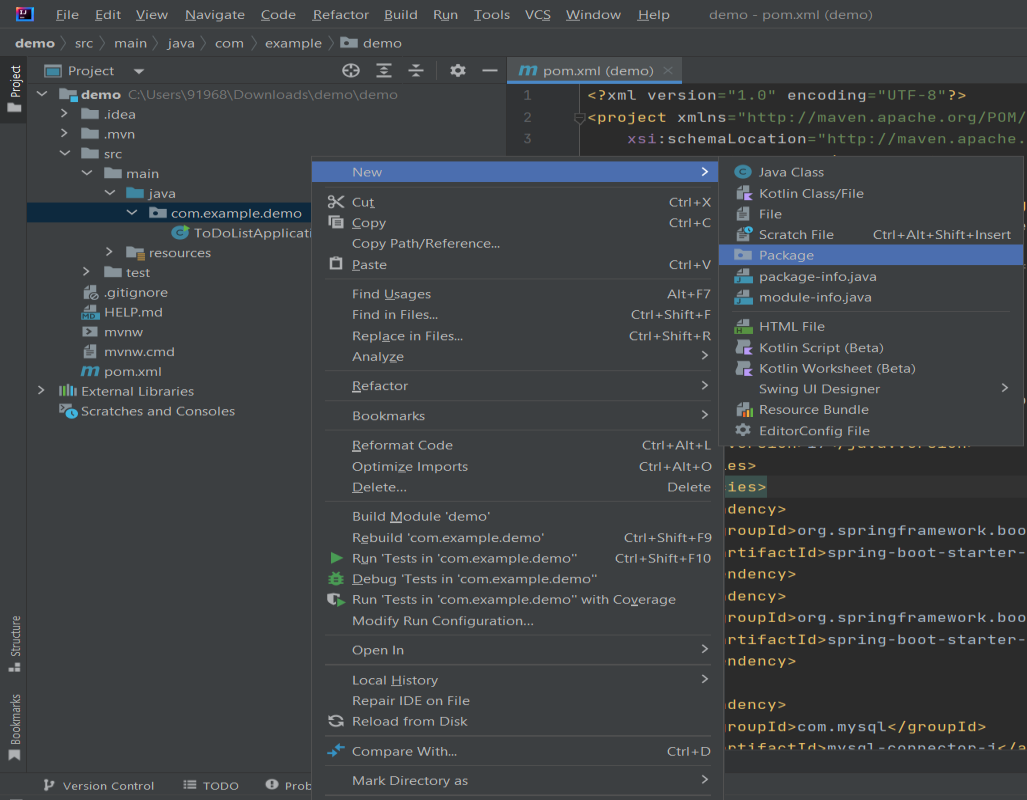Open the Navigate menu
1027x800 pixels.
click(x=215, y=14)
